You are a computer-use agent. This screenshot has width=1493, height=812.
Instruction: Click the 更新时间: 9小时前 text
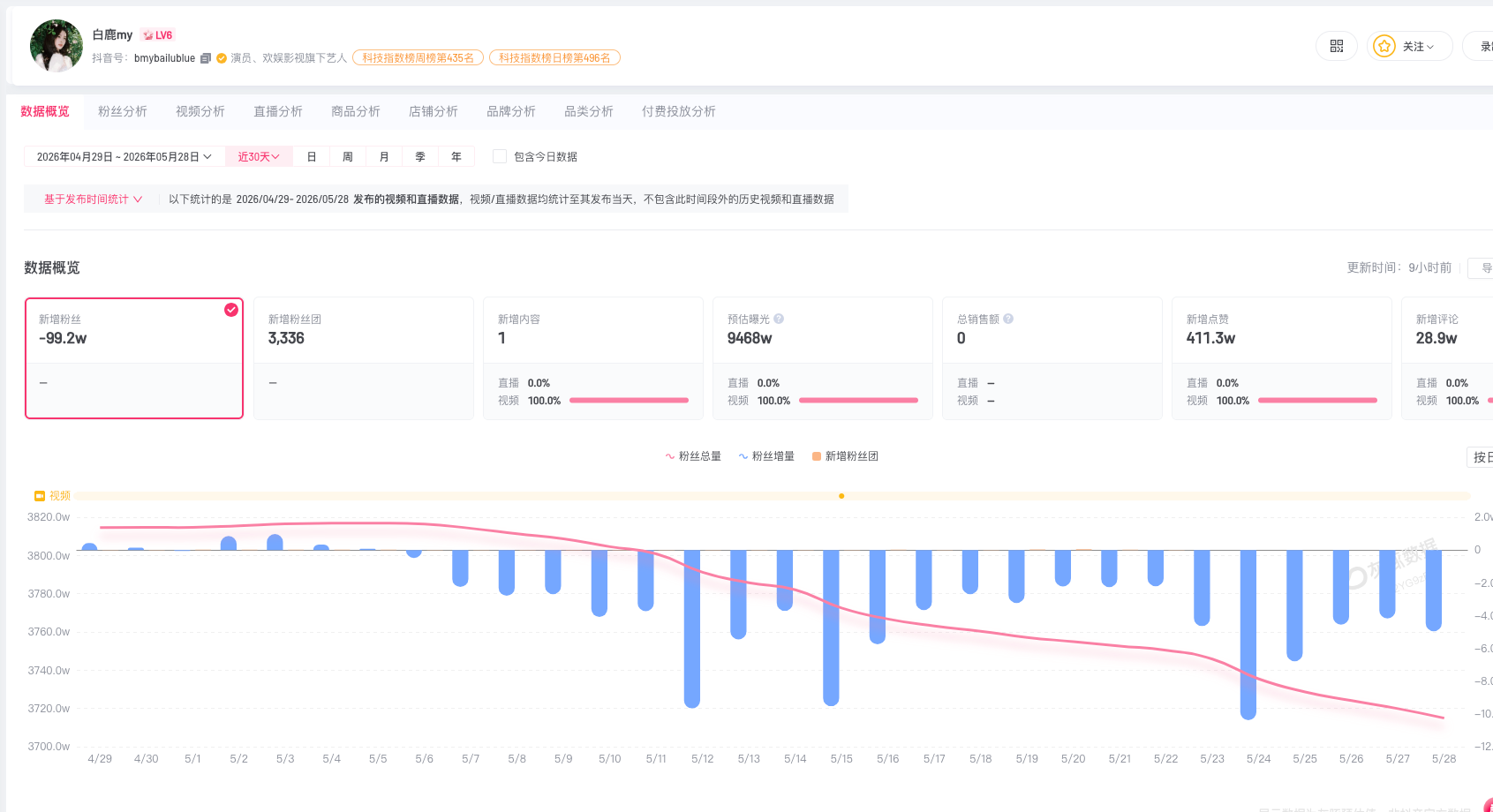[x=1399, y=267]
